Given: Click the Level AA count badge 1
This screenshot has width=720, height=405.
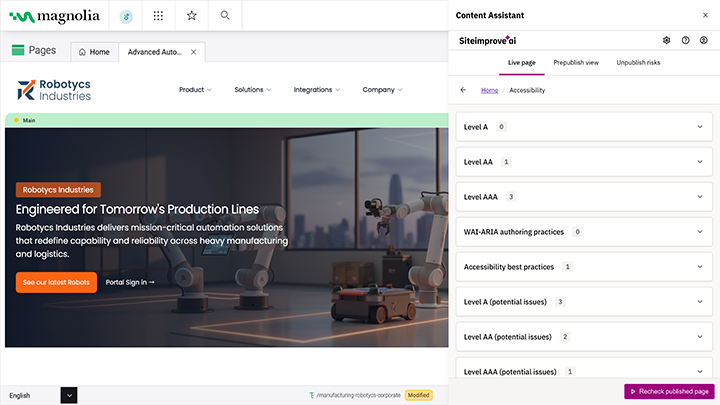Looking at the screenshot, I should [506, 162].
